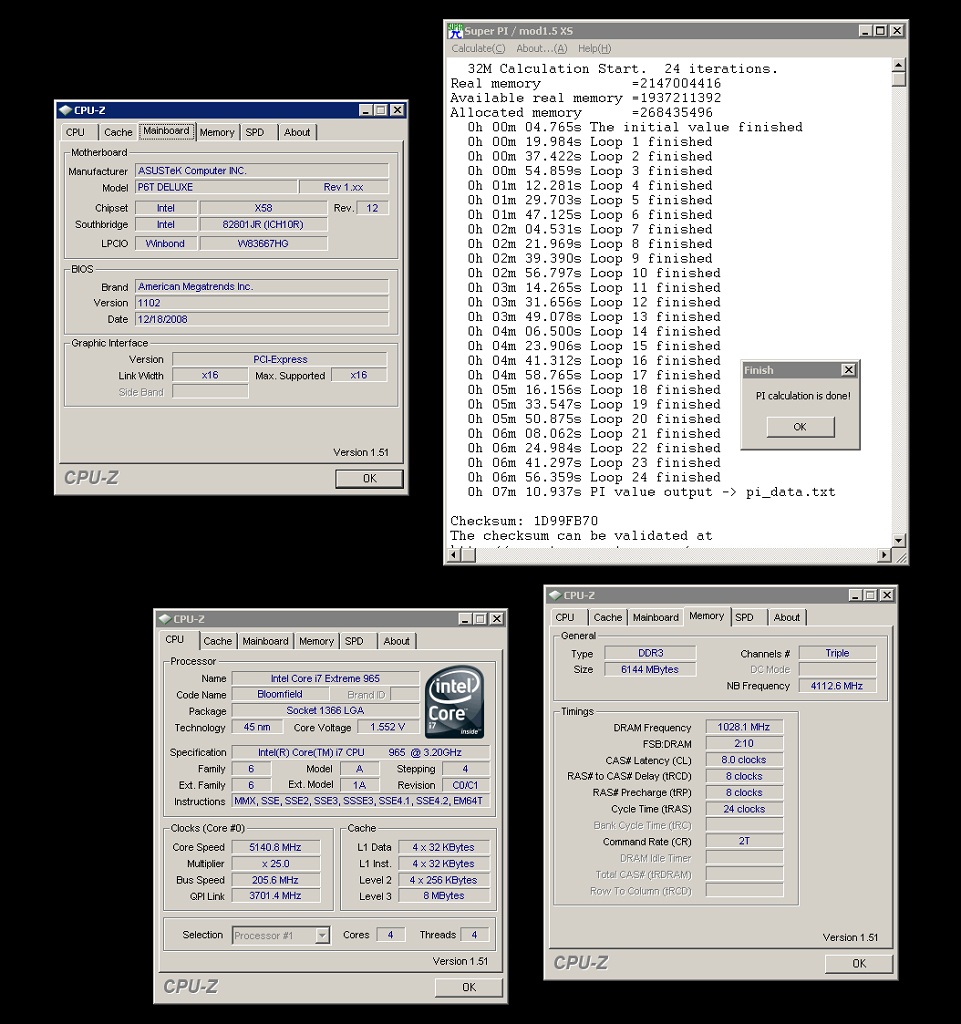Click the BIOS version 1102 field

[x=262, y=303]
